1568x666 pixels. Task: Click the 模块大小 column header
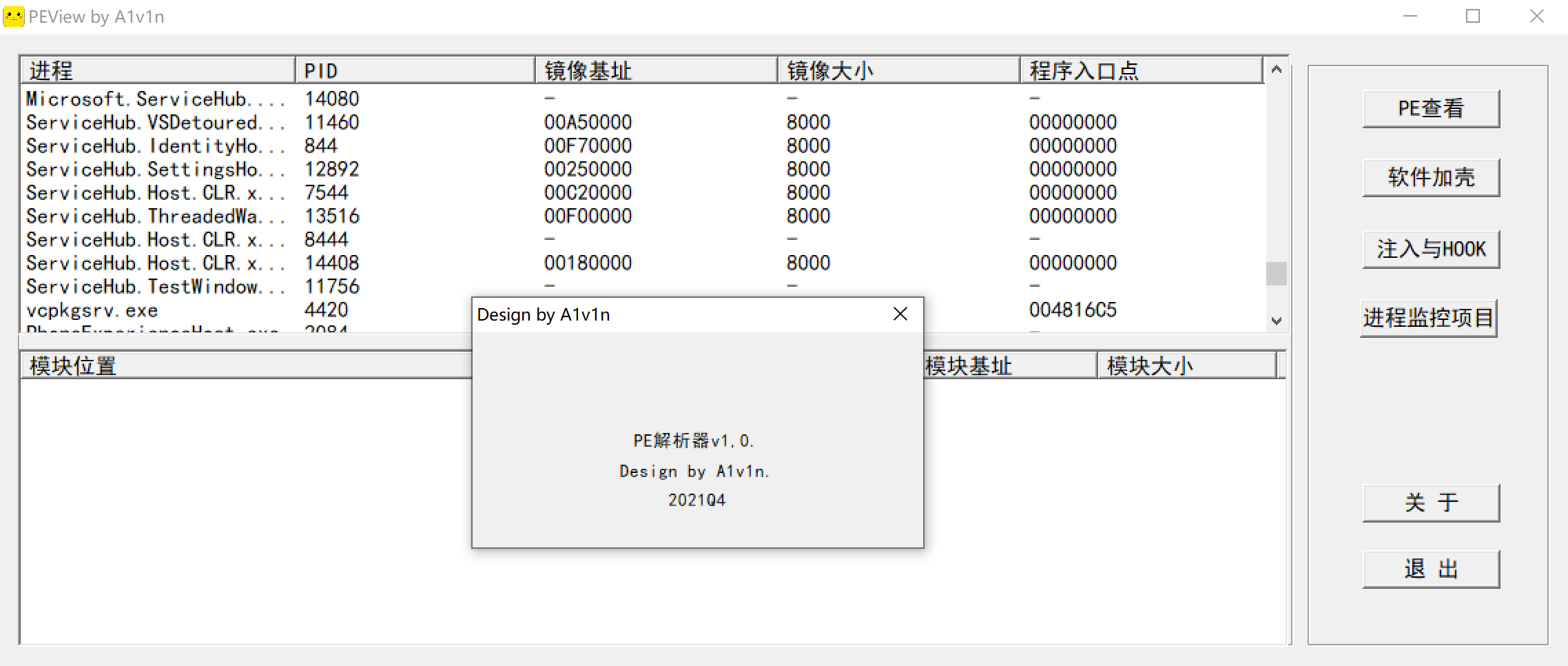pos(1186,365)
